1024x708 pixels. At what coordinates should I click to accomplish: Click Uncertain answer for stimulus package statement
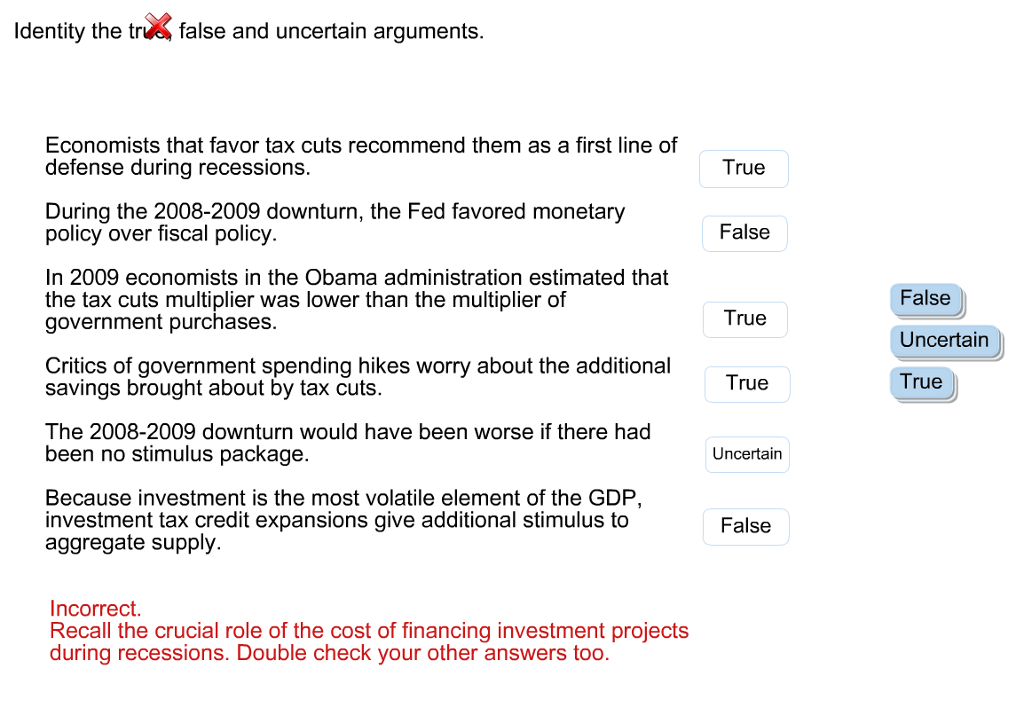coord(747,454)
